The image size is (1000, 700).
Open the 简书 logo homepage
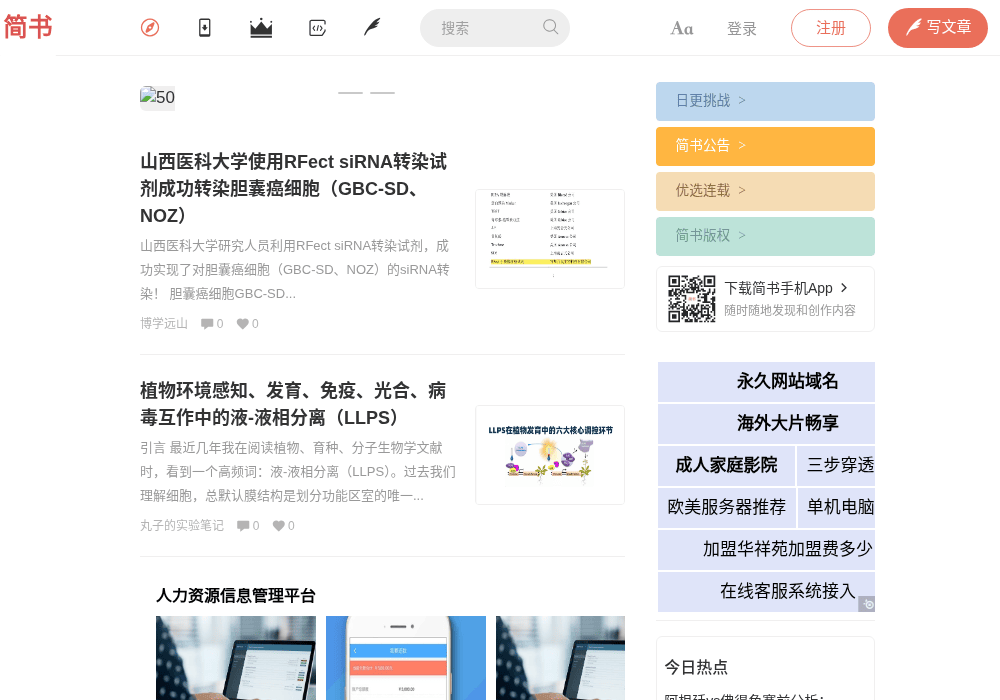pyautogui.click(x=27, y=27)
